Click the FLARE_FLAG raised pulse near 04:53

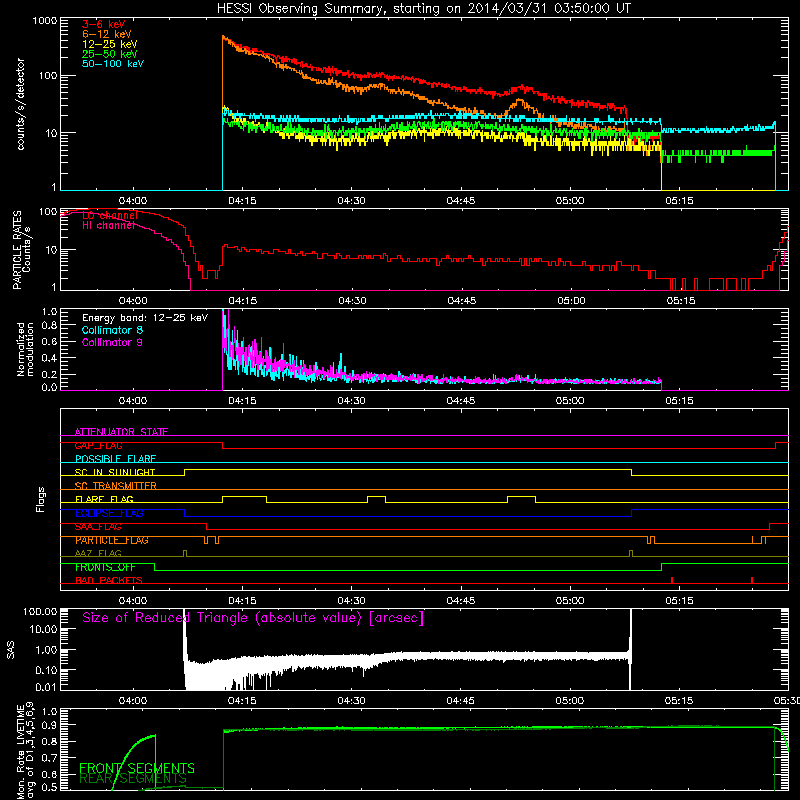click(x=521, y=499)
